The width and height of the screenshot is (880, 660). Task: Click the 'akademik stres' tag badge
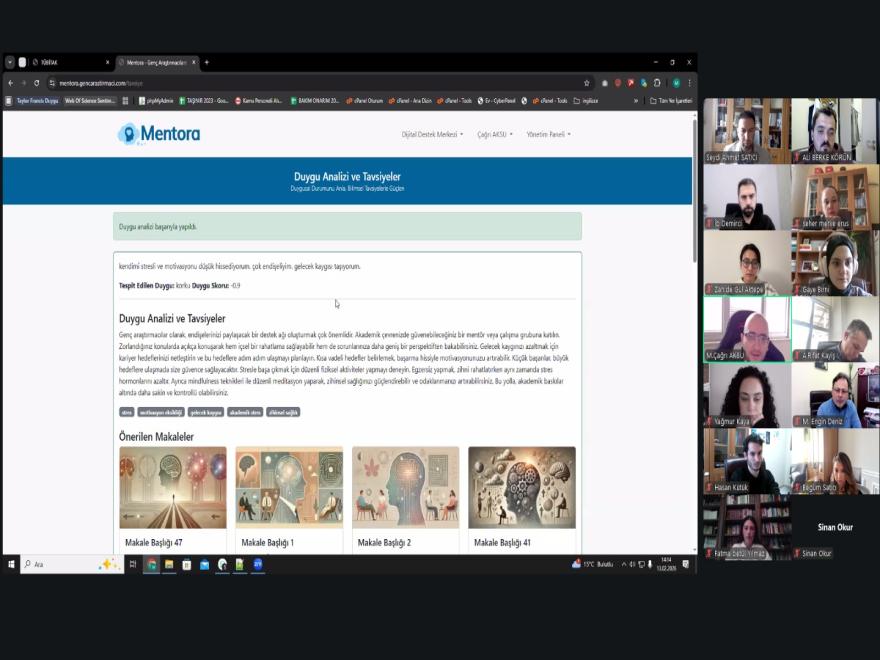(245, 412)
